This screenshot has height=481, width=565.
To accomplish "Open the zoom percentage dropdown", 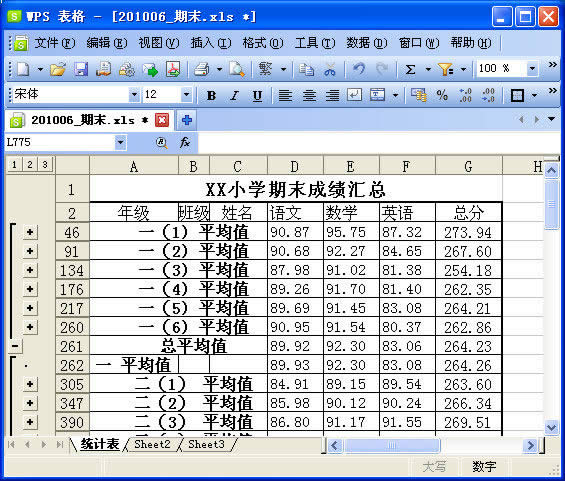I will [532, 68].
